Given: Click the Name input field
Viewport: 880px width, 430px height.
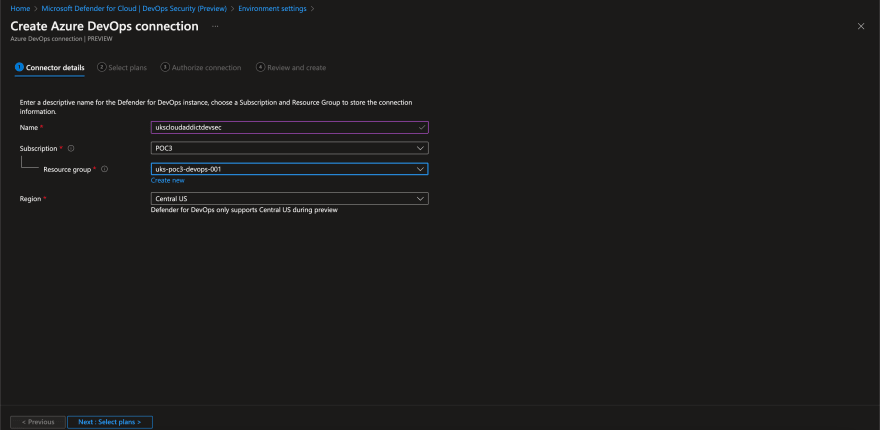Looking at the screenshot, I should pos(290,127).
